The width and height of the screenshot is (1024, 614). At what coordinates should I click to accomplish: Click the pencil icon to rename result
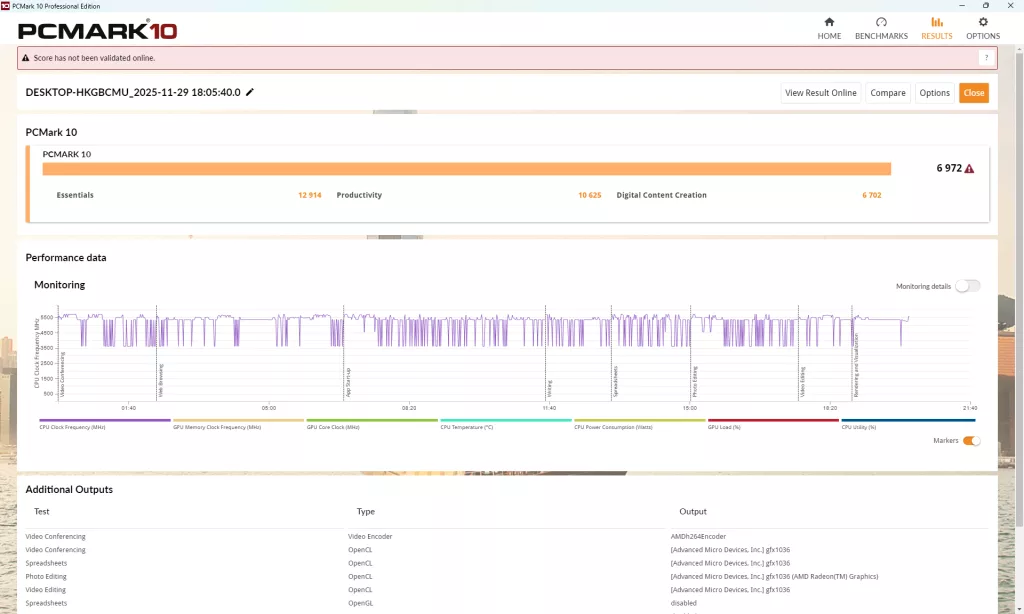click(x=250, y=92)
